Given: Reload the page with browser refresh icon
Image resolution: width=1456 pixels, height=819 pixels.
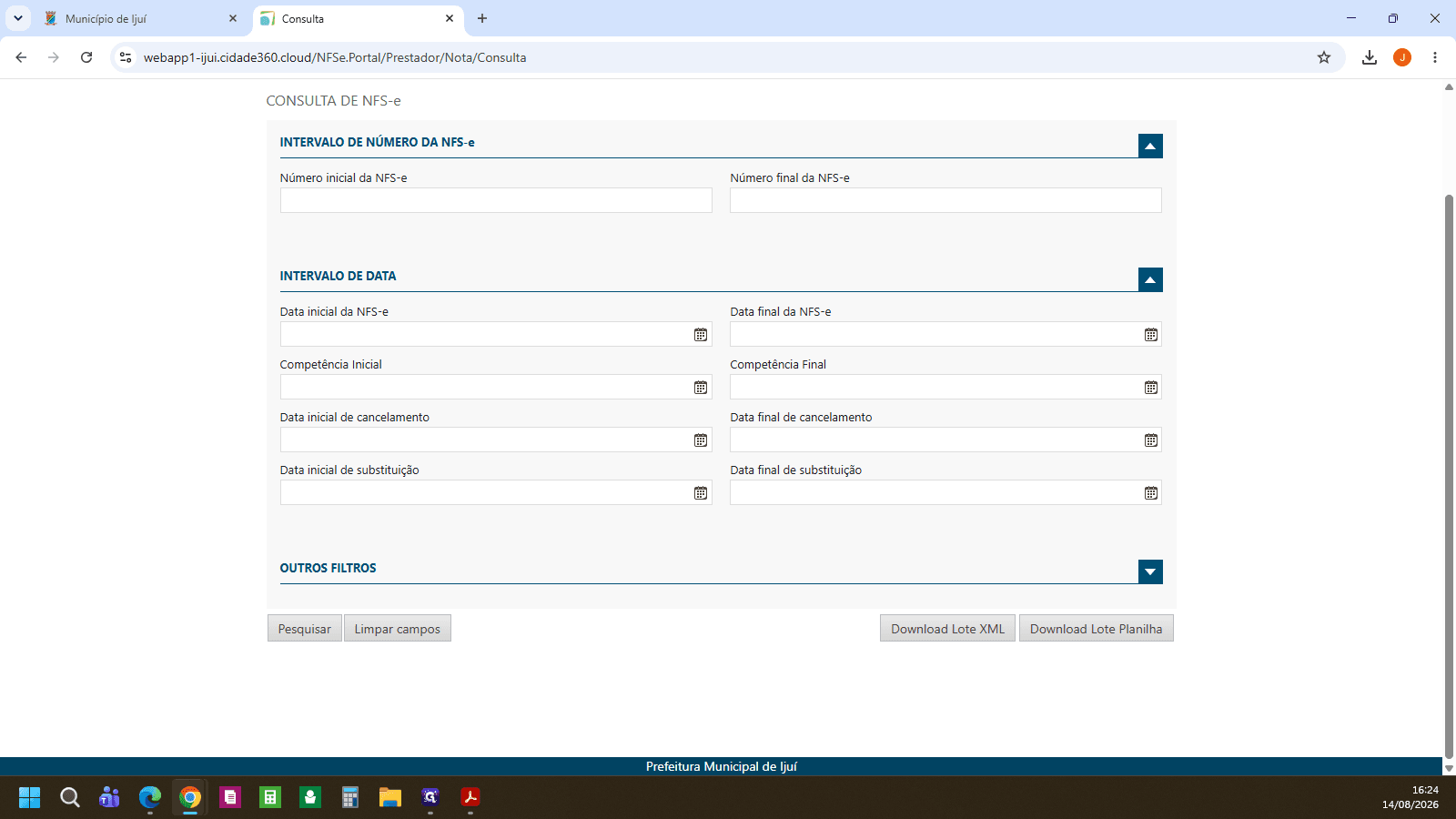Looking at the screenshot, I should coord(86,57).
